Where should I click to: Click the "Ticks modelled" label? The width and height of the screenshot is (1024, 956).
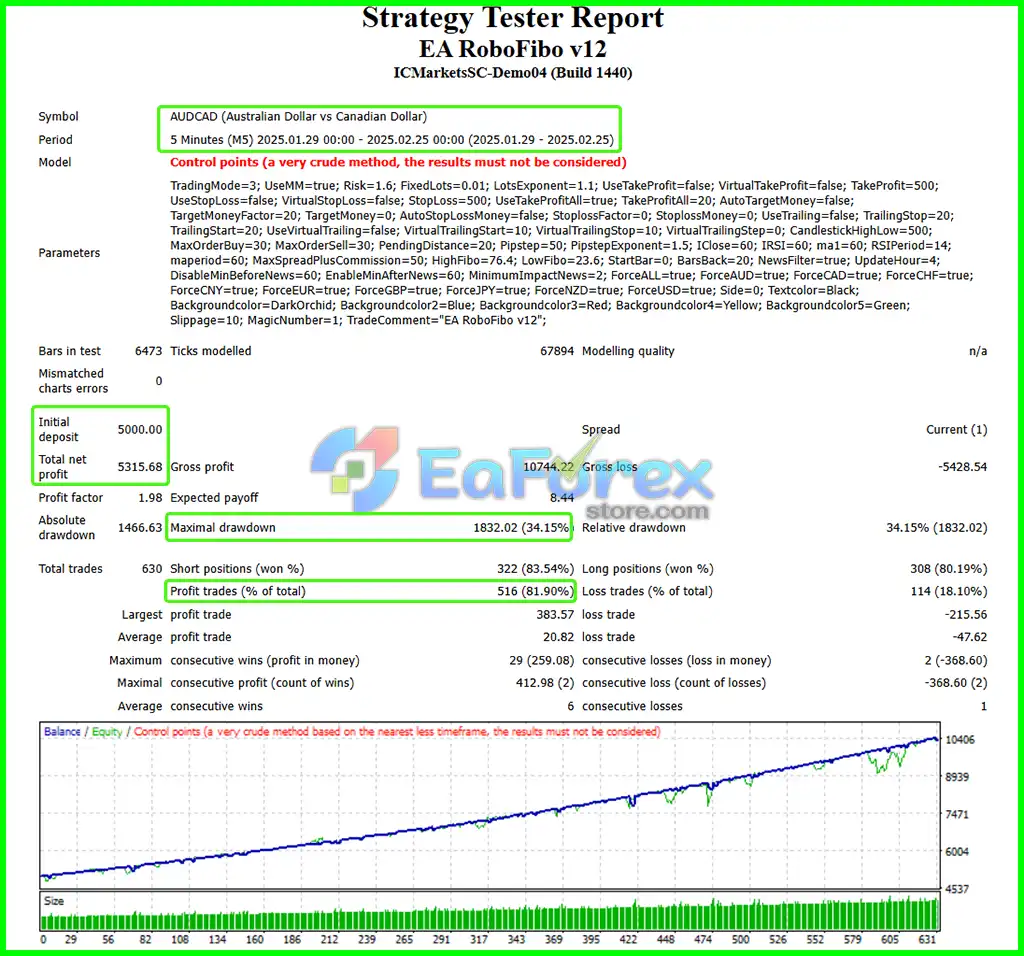point(210,351)
